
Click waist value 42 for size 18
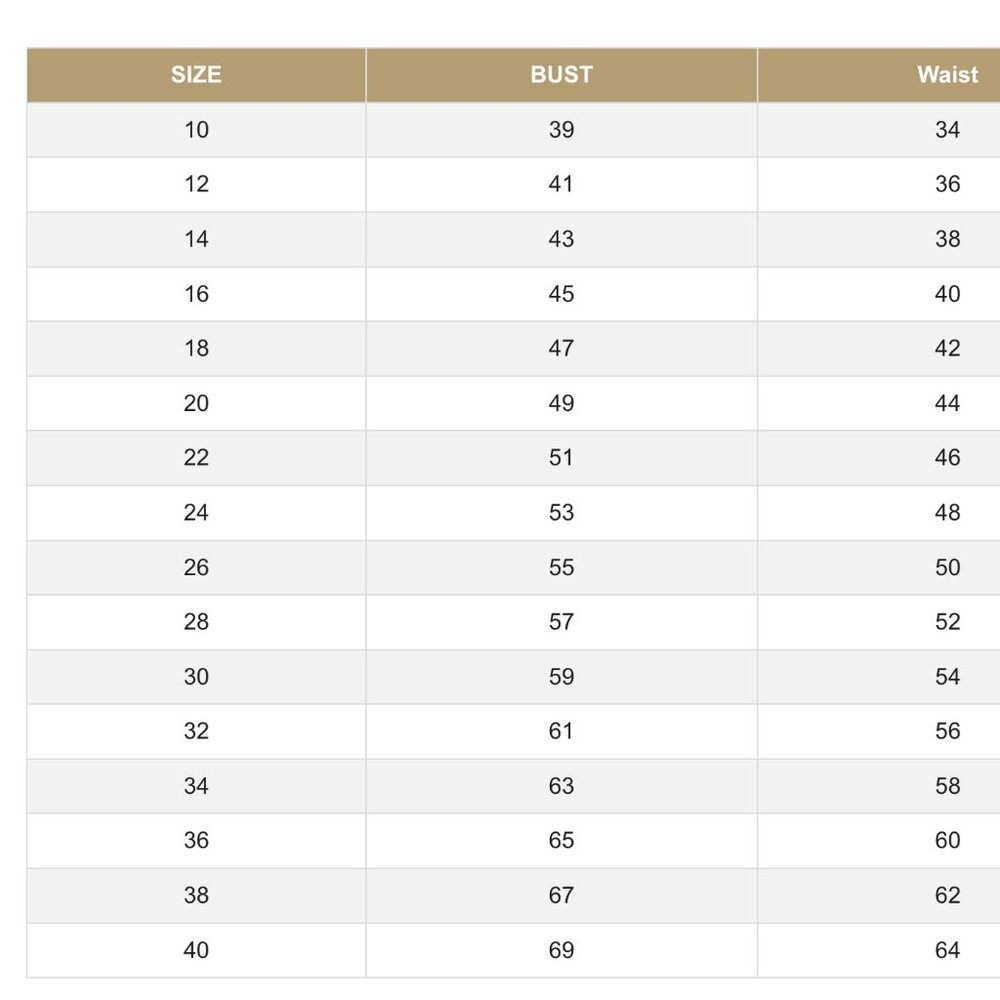pyautogui.click(x=947, y=348)
